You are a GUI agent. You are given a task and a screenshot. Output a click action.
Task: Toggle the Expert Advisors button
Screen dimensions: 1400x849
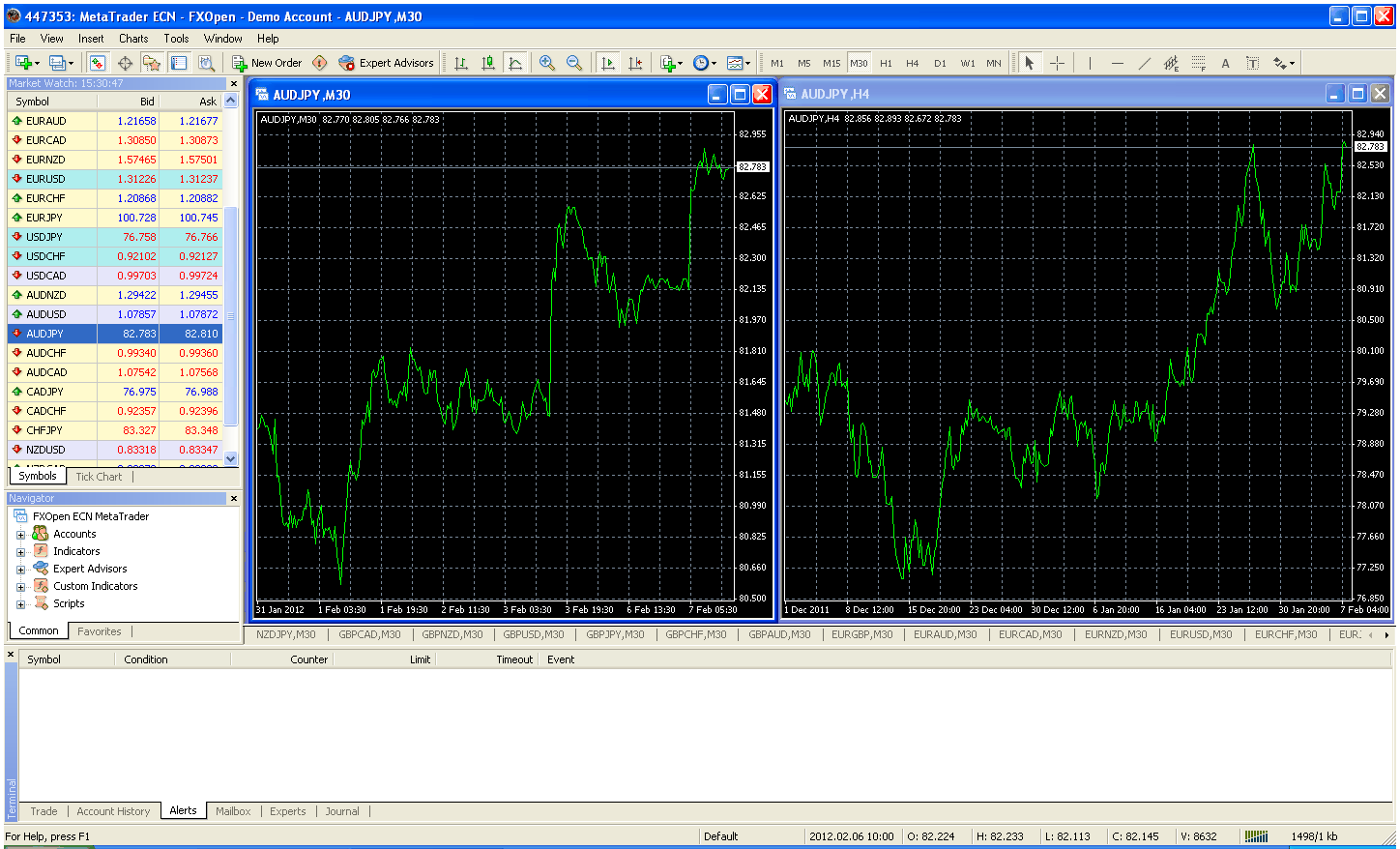(x=387, y=63)
